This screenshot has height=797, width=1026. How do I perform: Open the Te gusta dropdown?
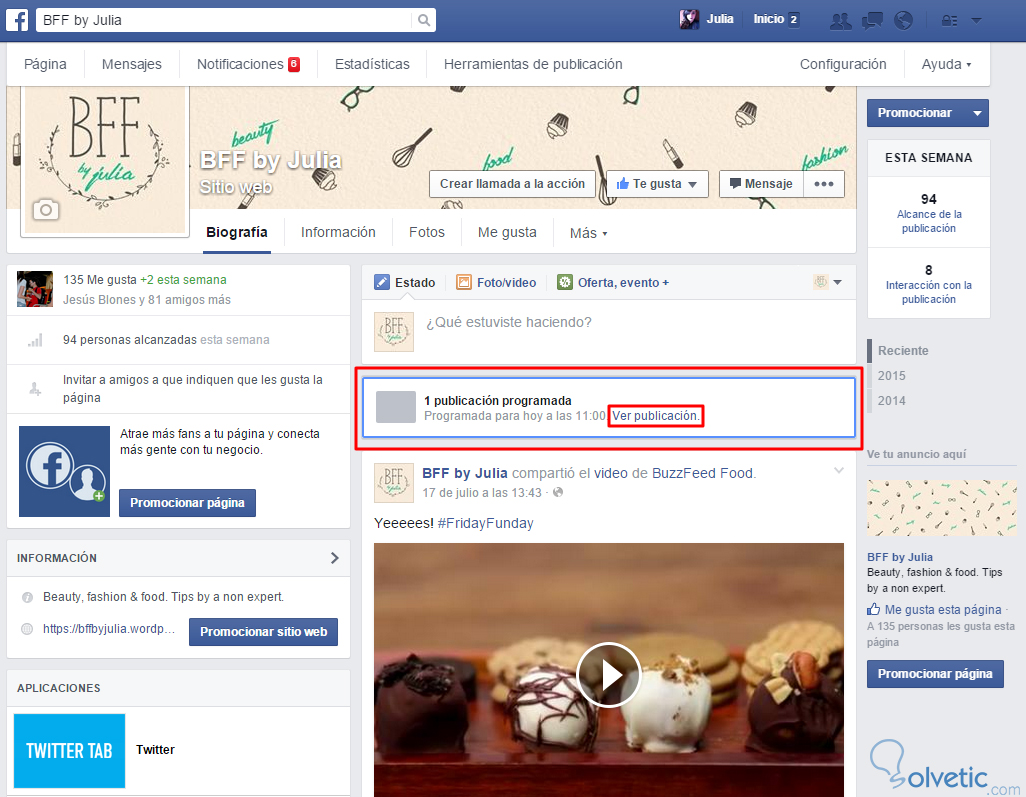pyautogui.click(x=657, y=184)
